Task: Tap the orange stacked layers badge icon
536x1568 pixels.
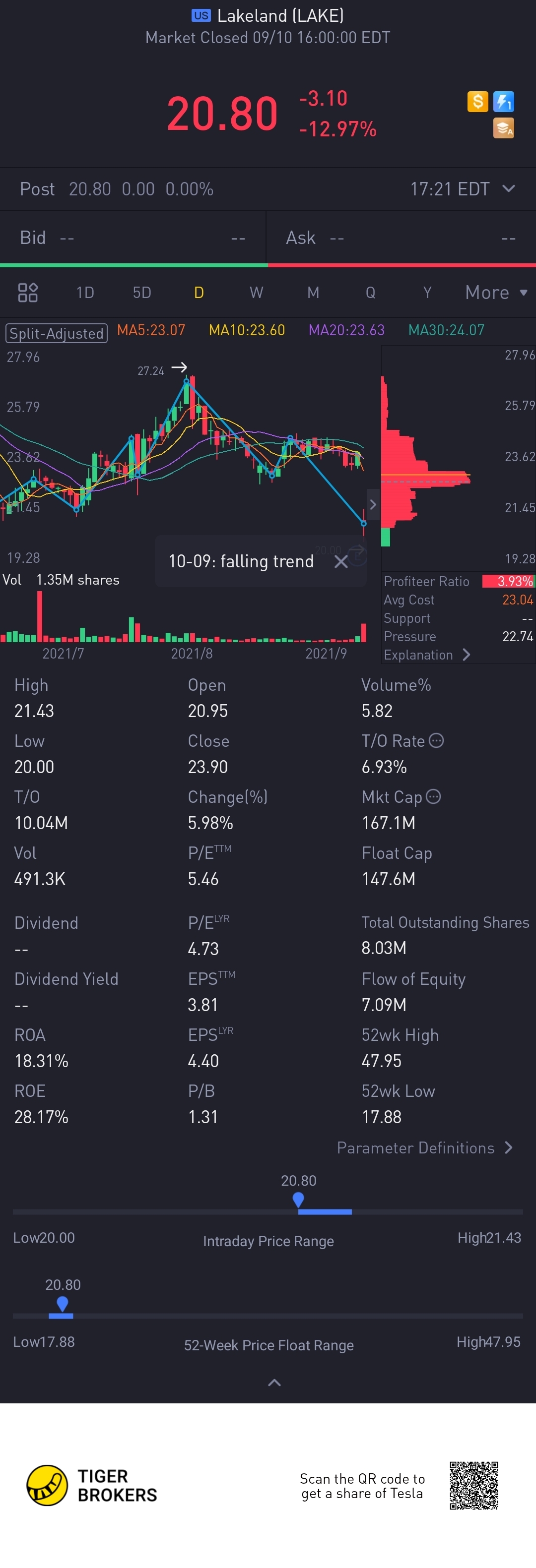Action: (504, 128)
